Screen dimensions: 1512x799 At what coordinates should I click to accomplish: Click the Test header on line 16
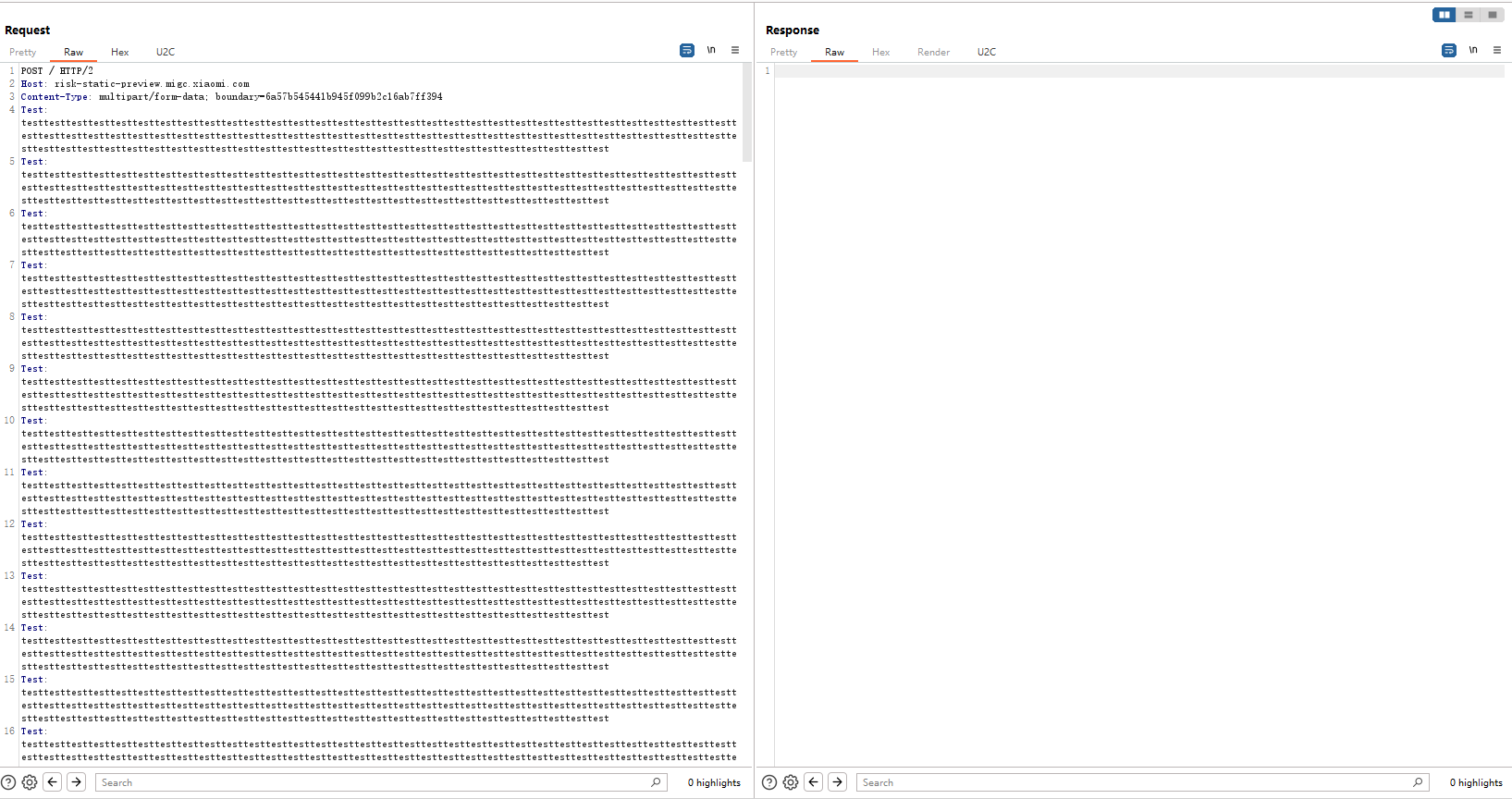pyautogui.click(x=33, y=731)
